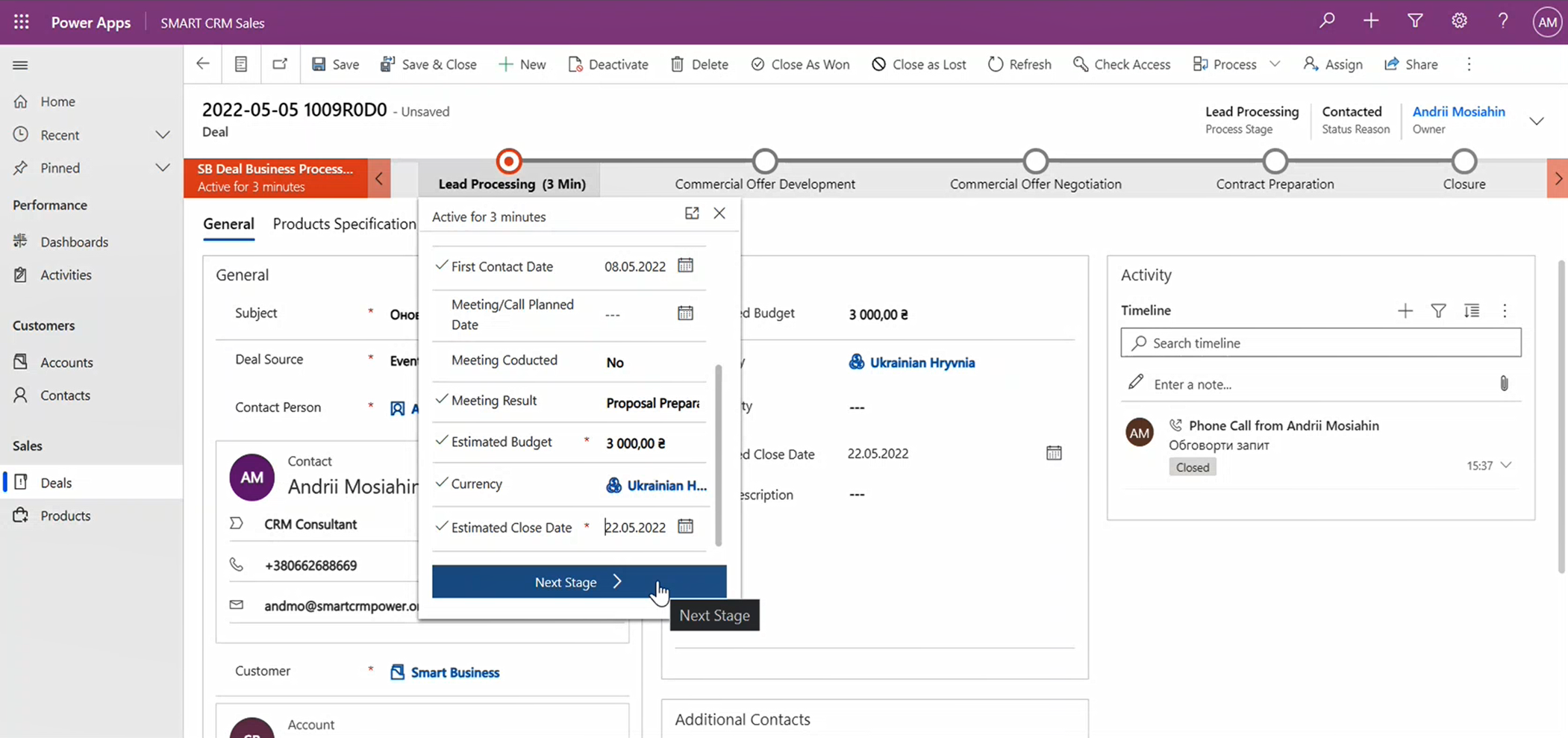Screen dimensions: 1568x738
Task: Click Search timeline field
Action: (1320, 343)
